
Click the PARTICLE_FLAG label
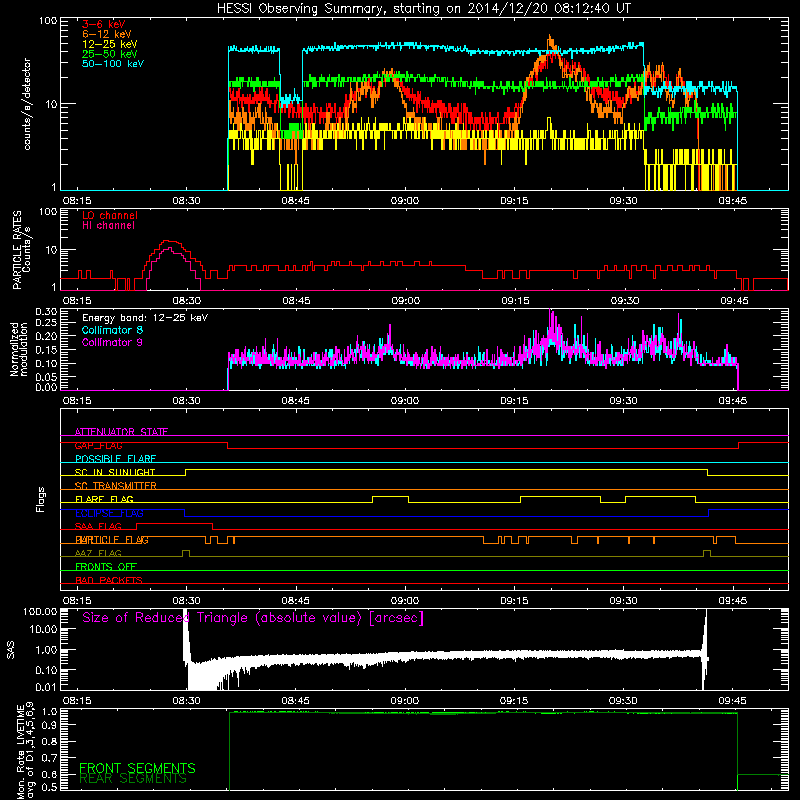pyautogui.click(x=112, y=540)
